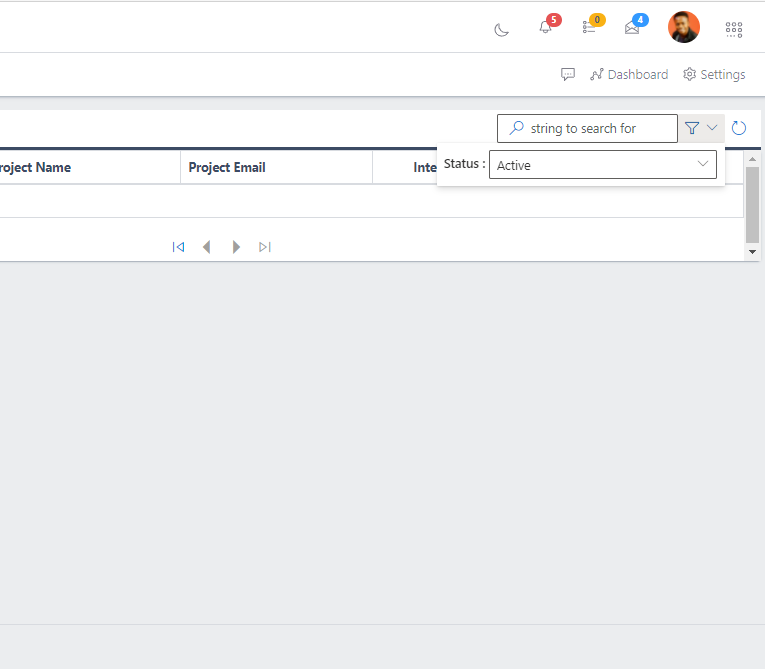The height and width of the screenshot is (669, 765).
Task: Toggle dark mode with the moon icon
Action: pos(502,29)
